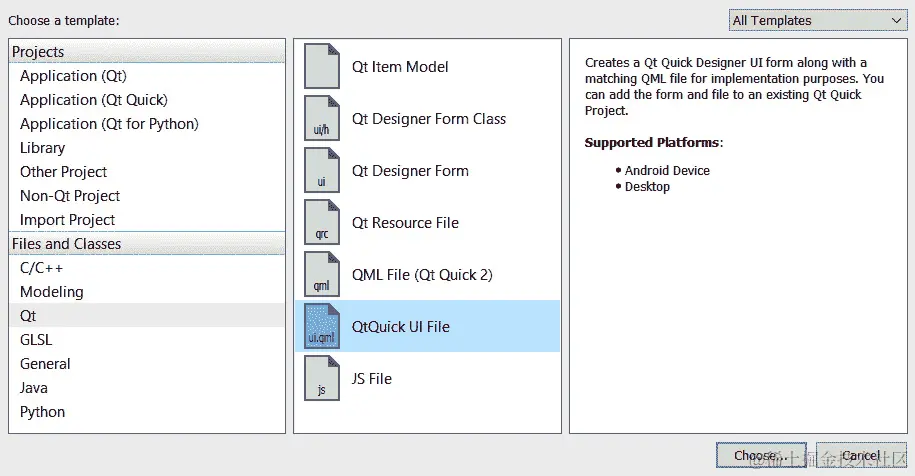The width and height of the screenshot is (915, 476).
Task: Click the Android Device platform entry
Action: pos(667,170)
